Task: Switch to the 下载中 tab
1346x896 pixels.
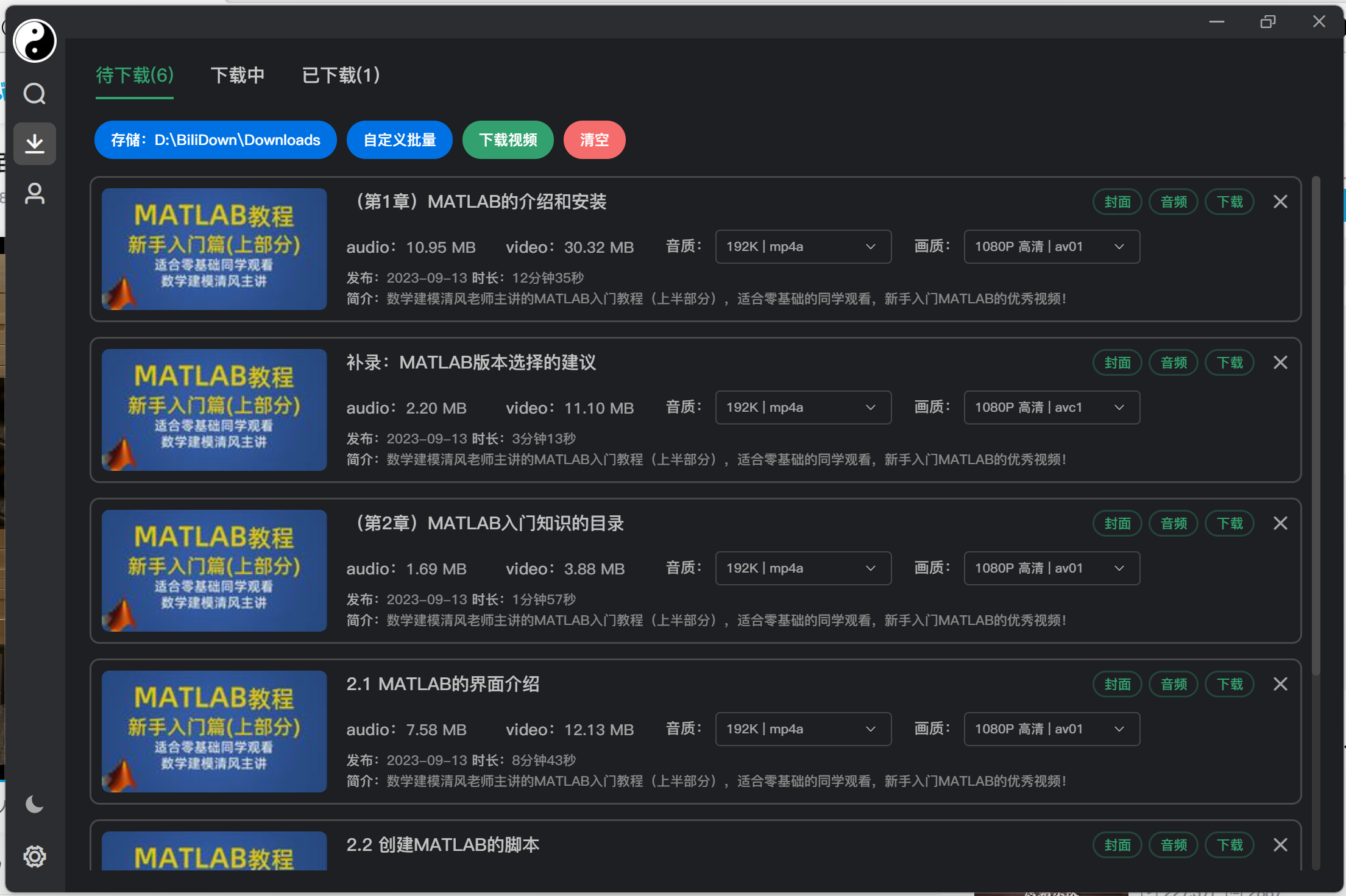Action: point(238,75)
